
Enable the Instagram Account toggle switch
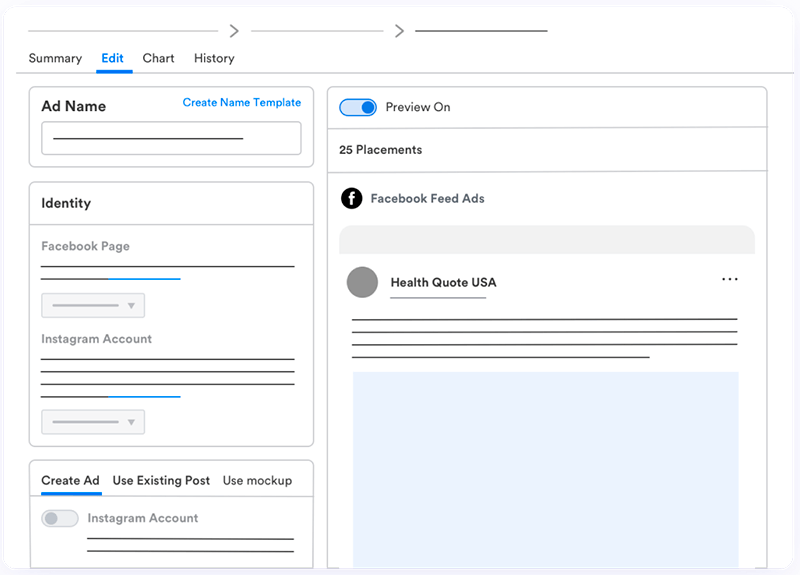[x=60, y=518]
